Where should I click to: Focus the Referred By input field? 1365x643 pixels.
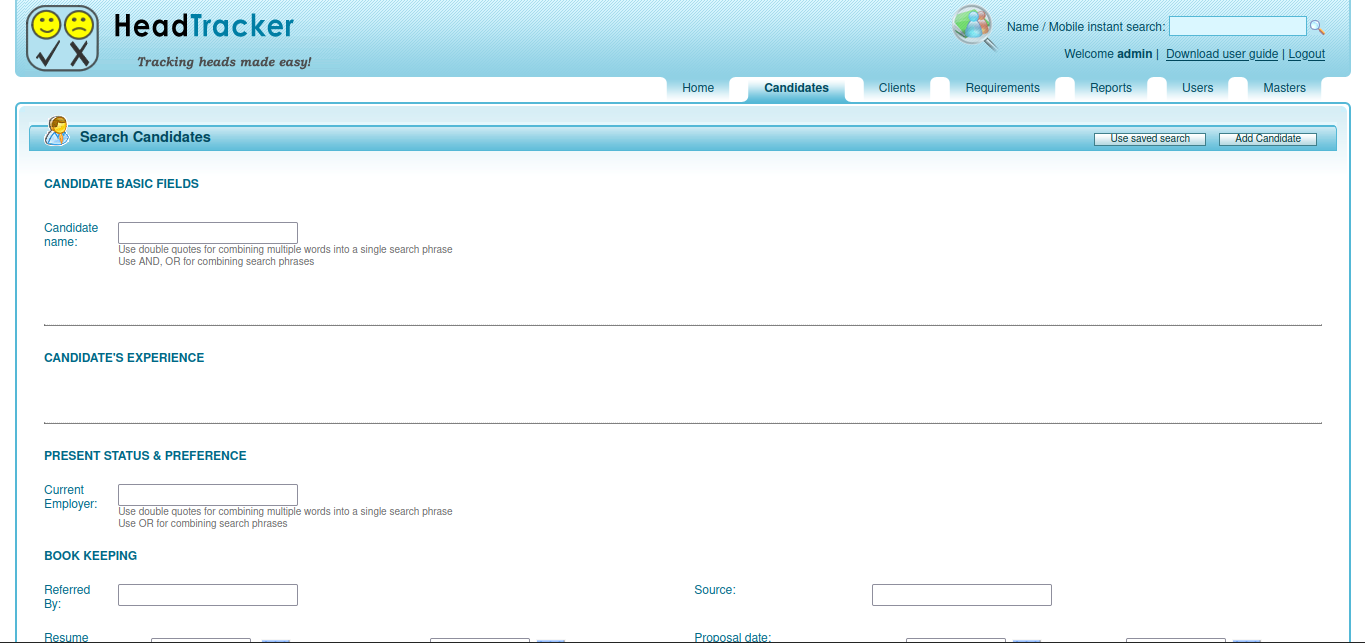208,595
